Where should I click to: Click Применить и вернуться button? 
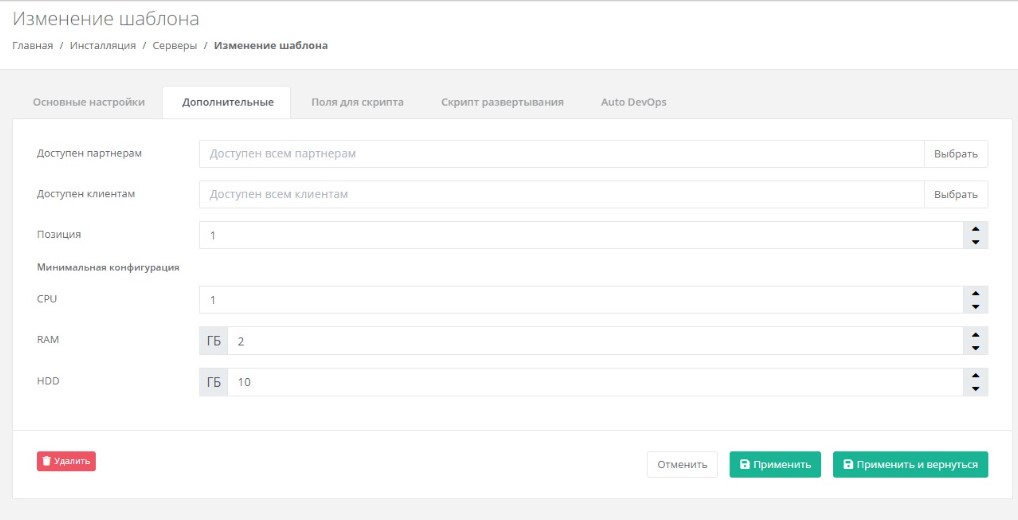pos(910,465)
